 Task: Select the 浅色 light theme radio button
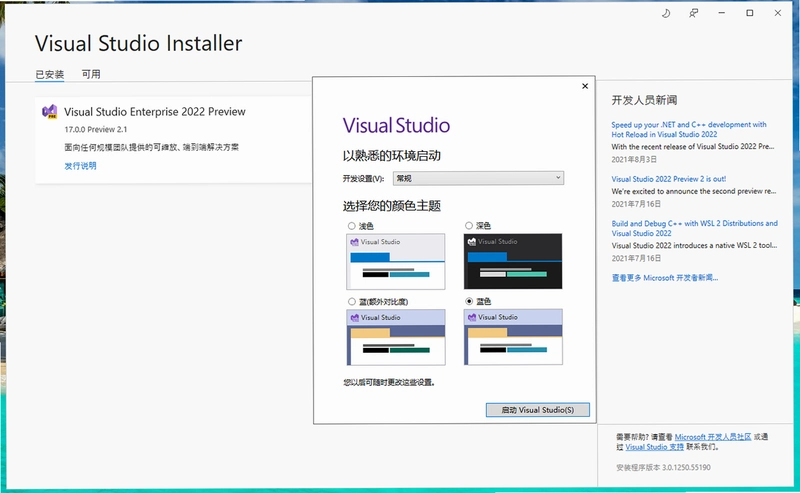click(352, 226)
